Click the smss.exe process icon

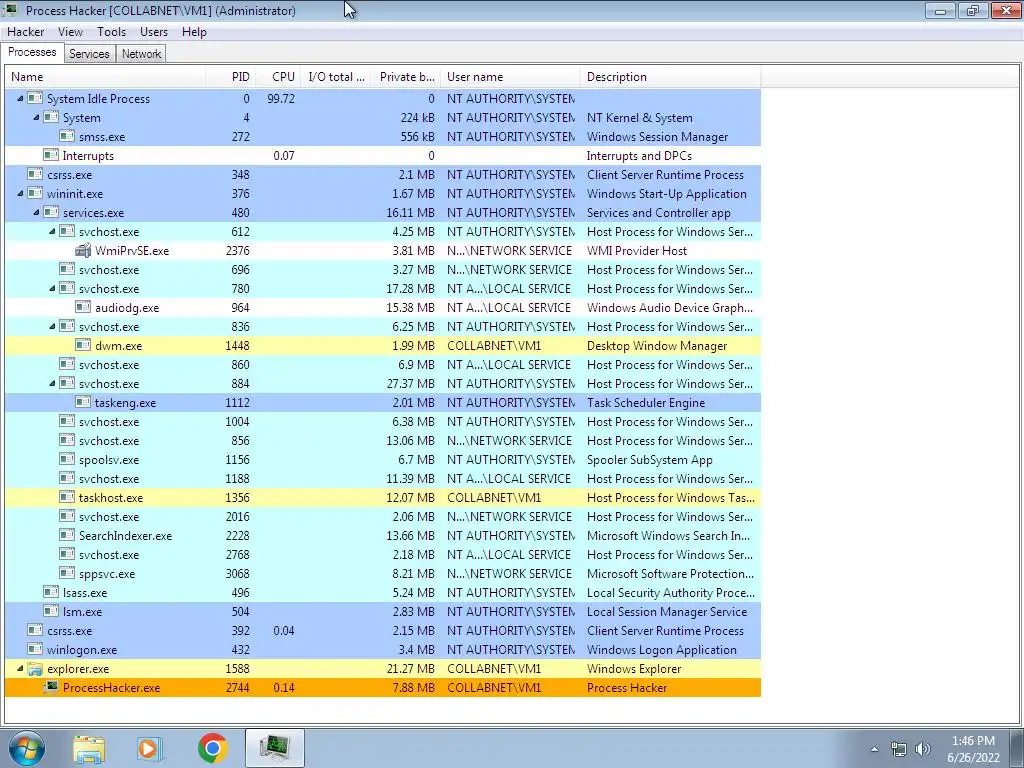pyautogui.click(x=67, y=136)
